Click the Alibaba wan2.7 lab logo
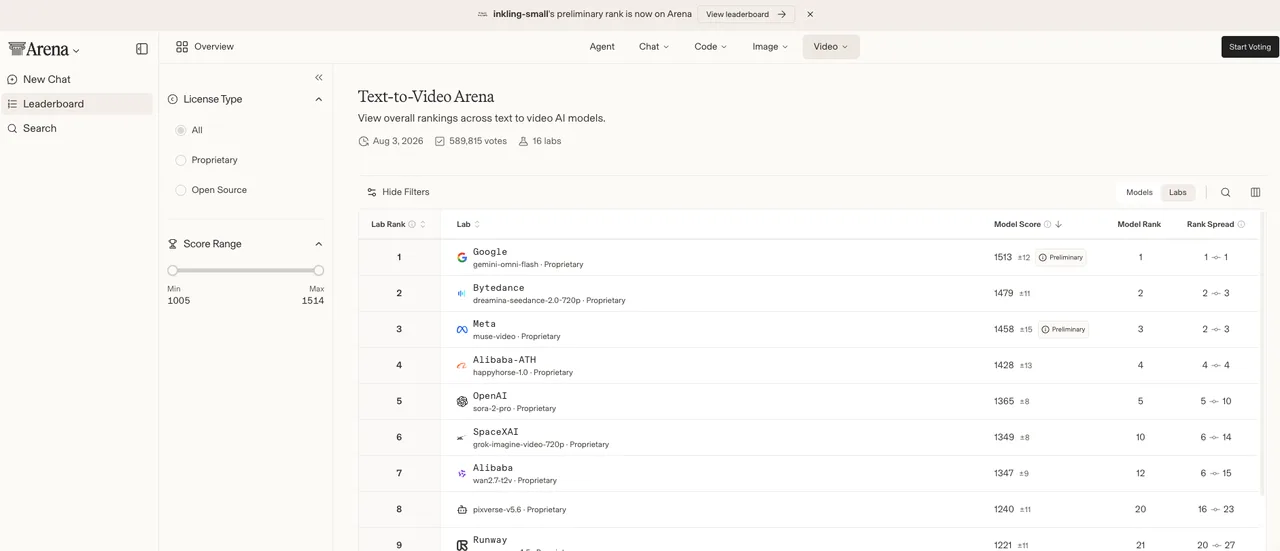 pos(462,473)
